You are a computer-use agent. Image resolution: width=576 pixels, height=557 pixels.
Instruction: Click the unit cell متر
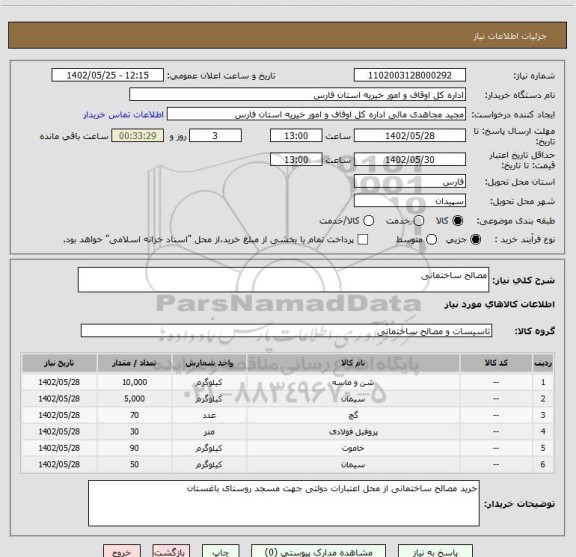209,432
